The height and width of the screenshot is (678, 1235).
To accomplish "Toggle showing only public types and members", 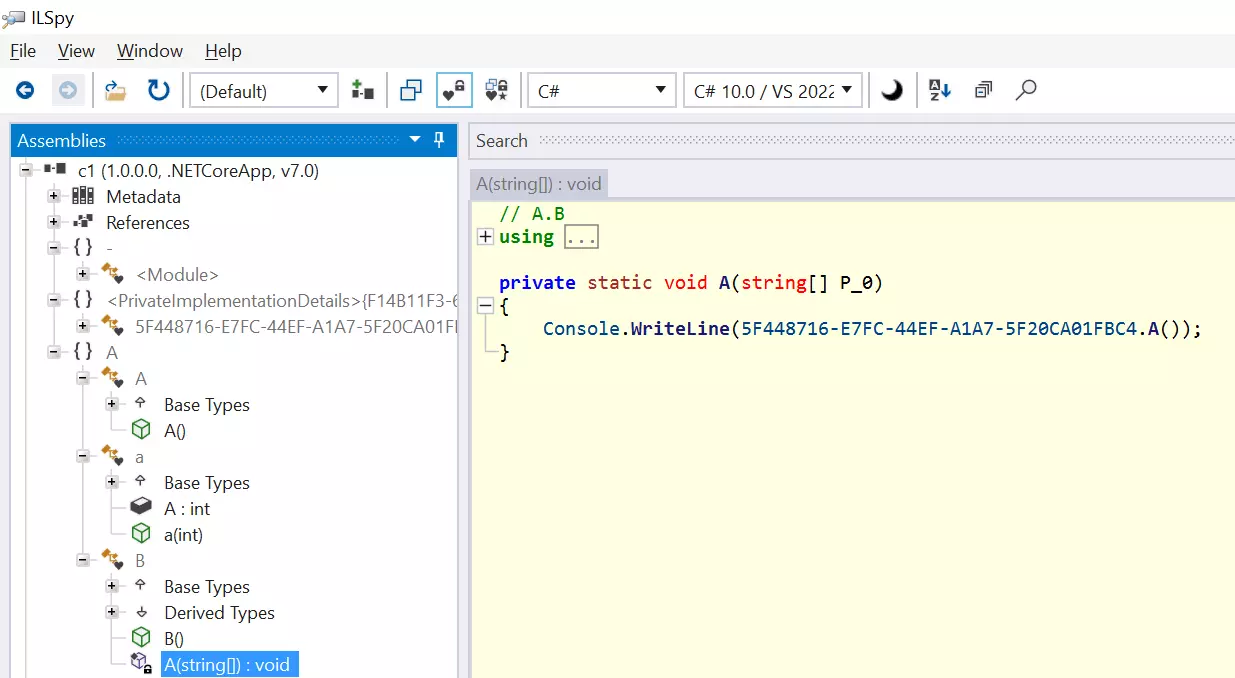I will coord(410,91).
